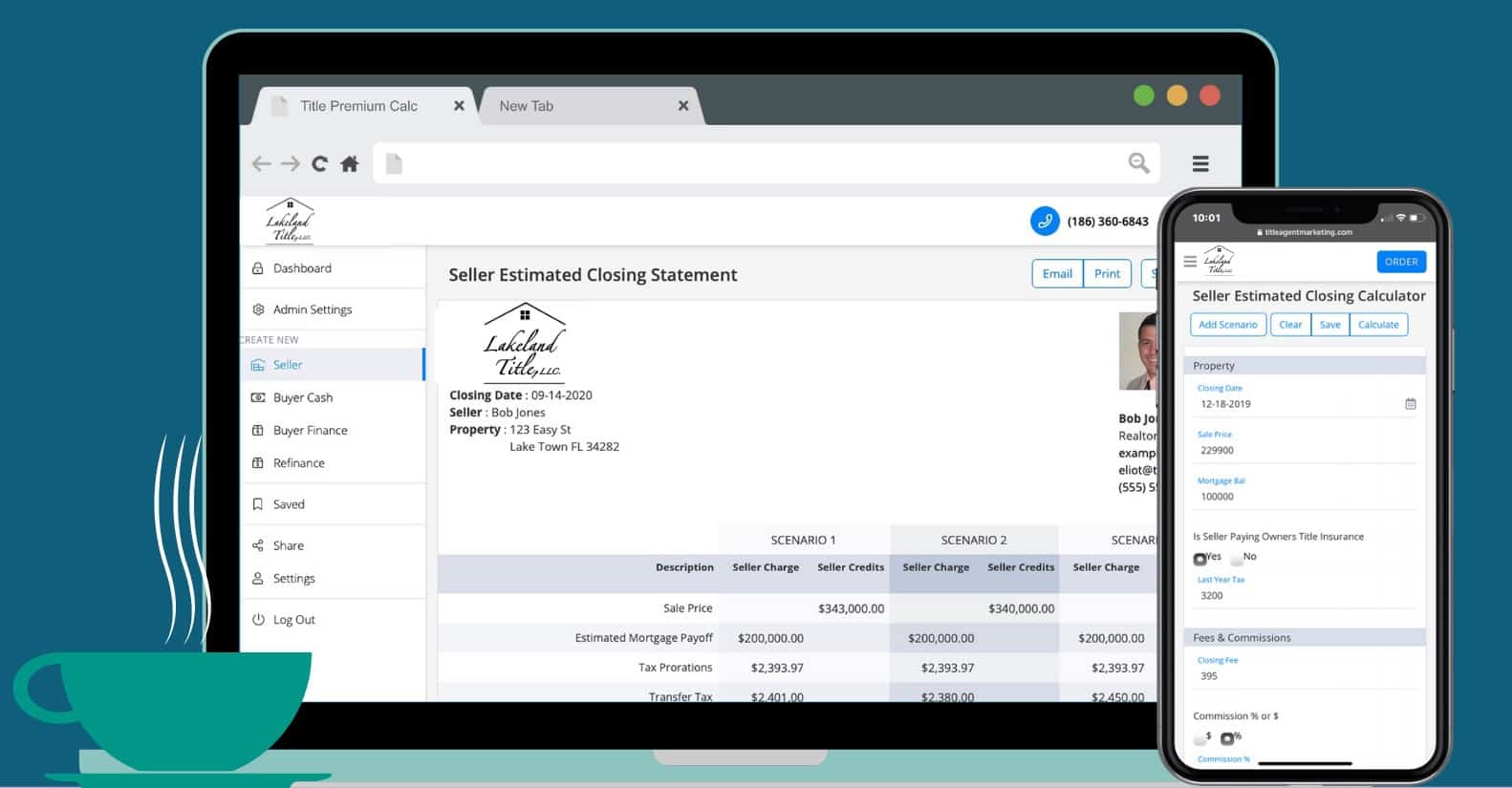Go to browser home icon
This screenshot has width=1512, height=788.
(350, 163)
